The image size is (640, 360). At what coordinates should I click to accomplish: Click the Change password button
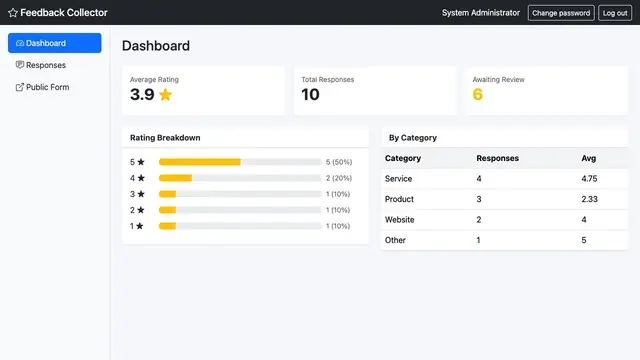pos(561,13)
